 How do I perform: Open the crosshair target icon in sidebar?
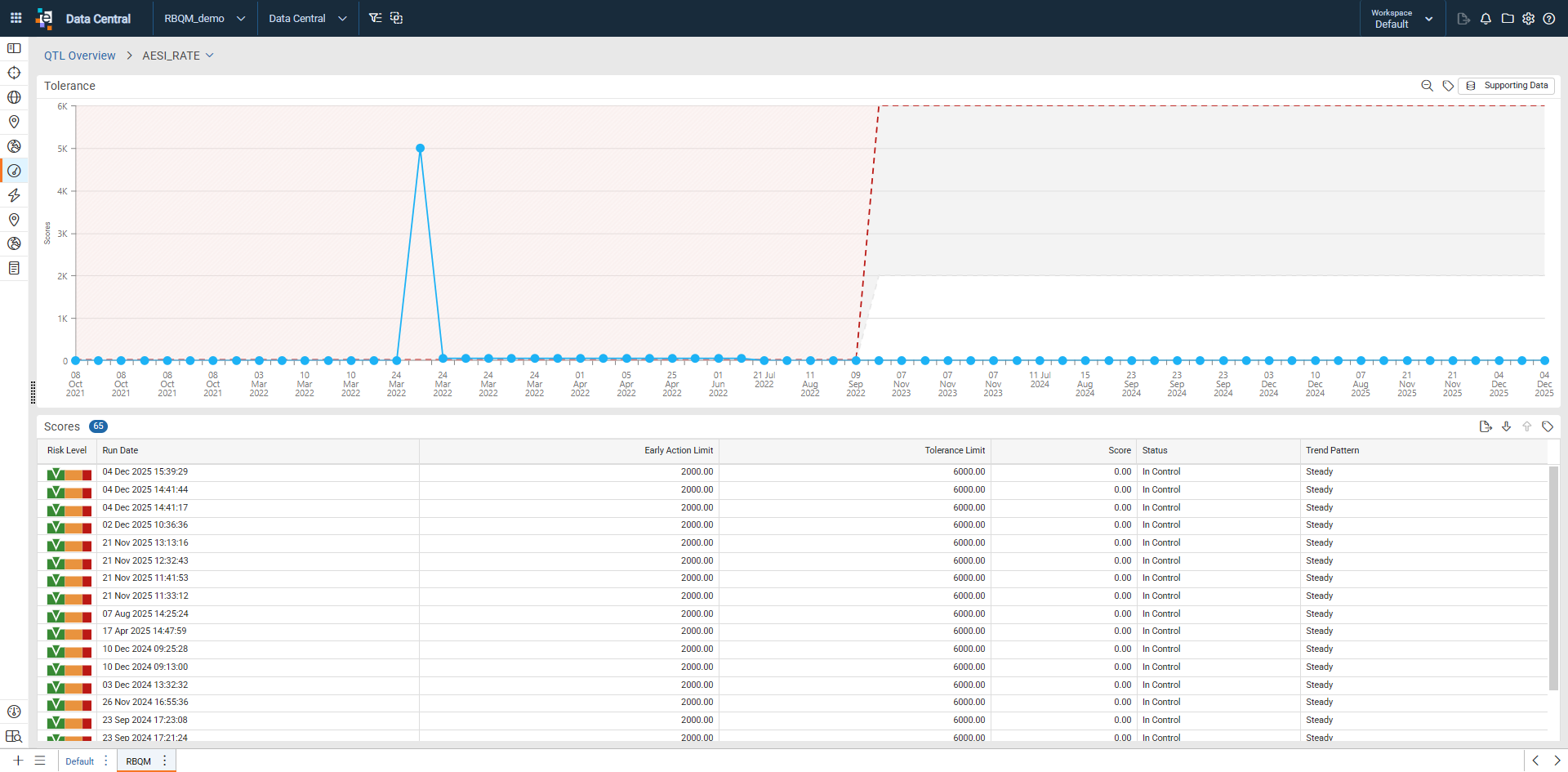(x=14, y=73)
